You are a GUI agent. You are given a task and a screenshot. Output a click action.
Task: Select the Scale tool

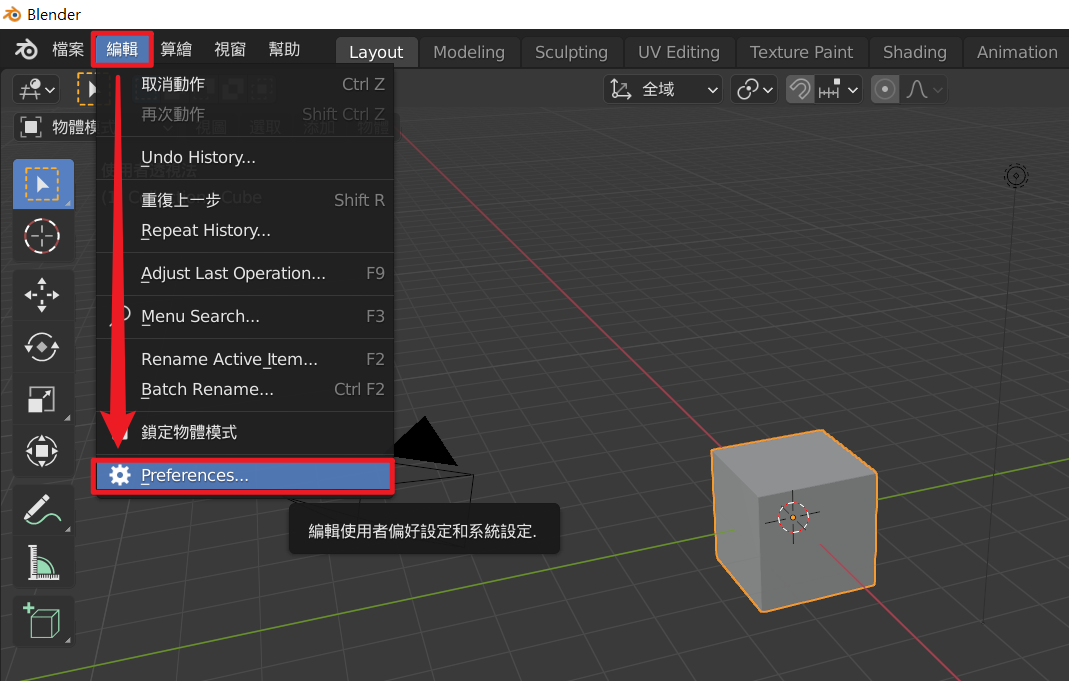pos(42,399)
